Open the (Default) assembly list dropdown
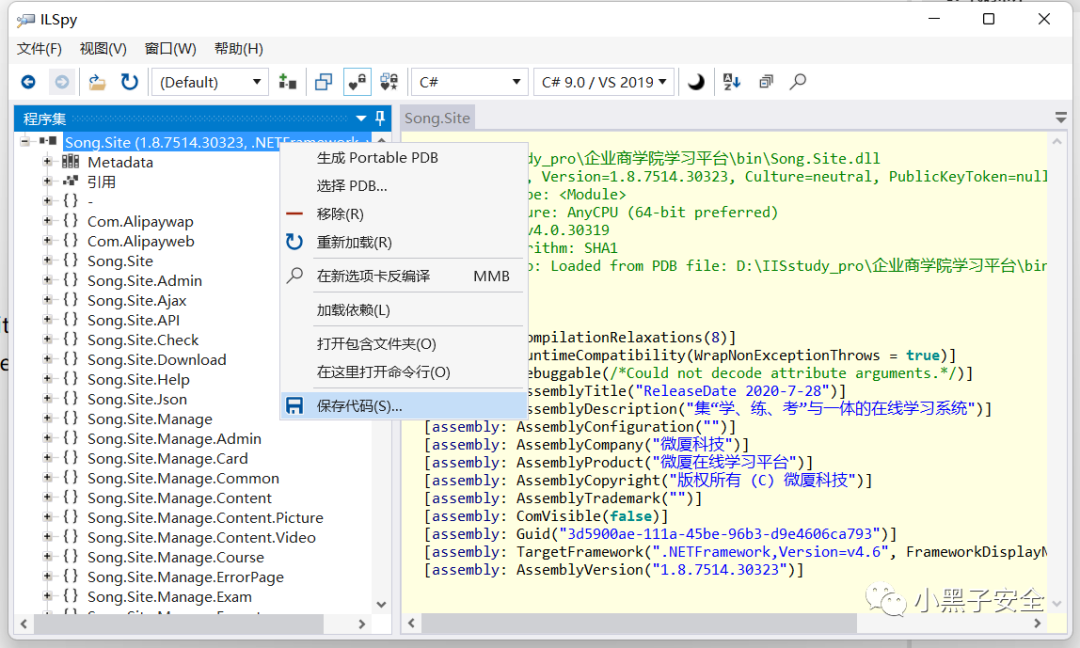The height and width of the screenshot is (648, 1080). click(209, 82)
